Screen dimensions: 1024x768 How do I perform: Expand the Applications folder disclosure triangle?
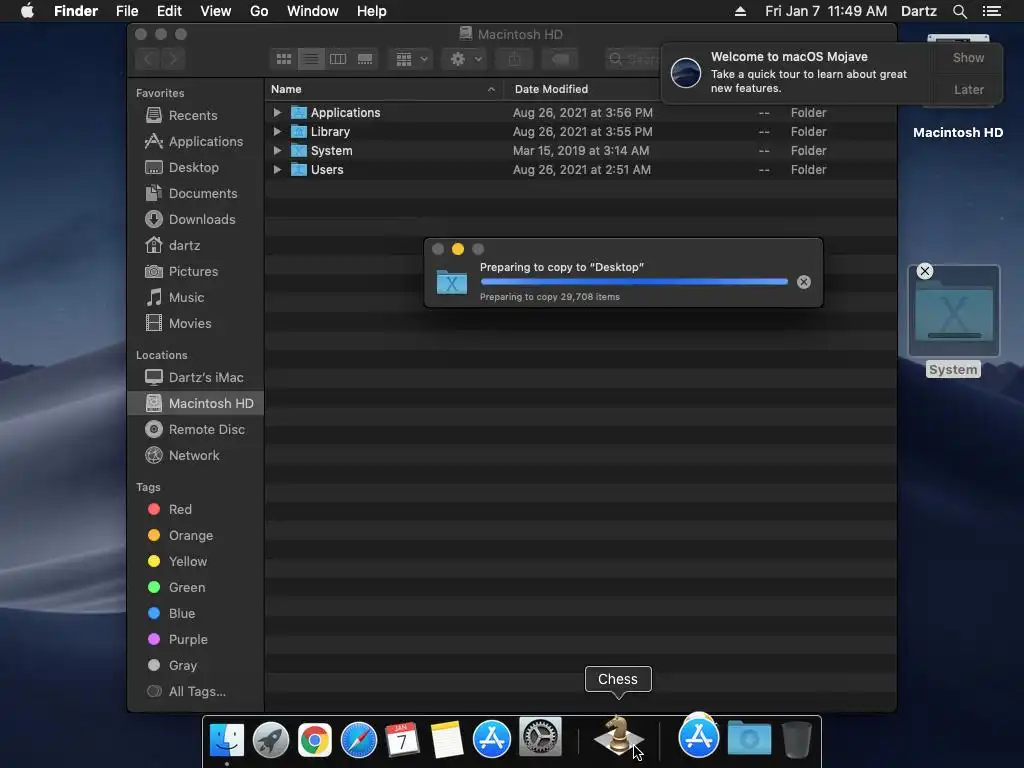[x=277, y=112]
